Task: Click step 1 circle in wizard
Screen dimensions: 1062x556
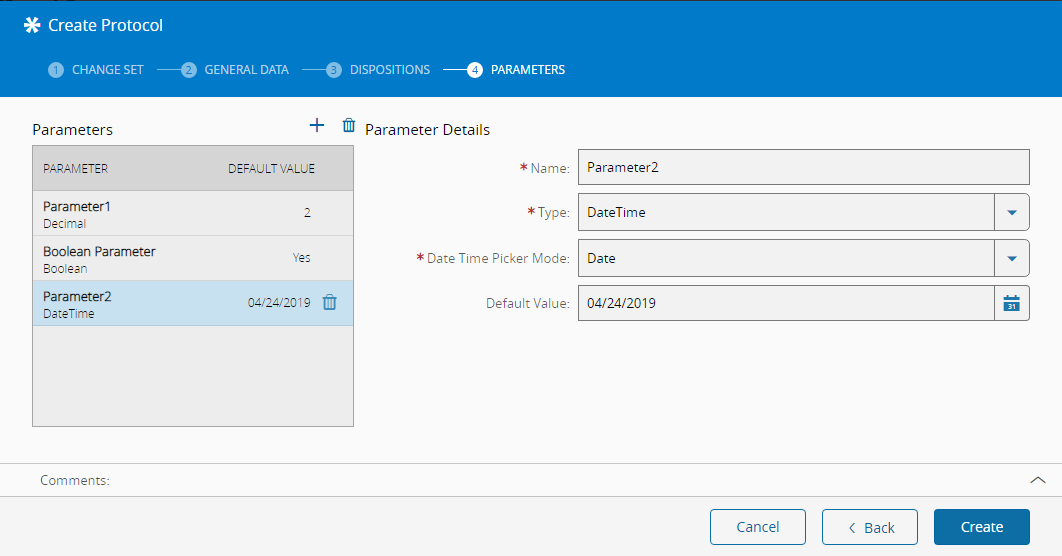Action: [x=56, y=70]
